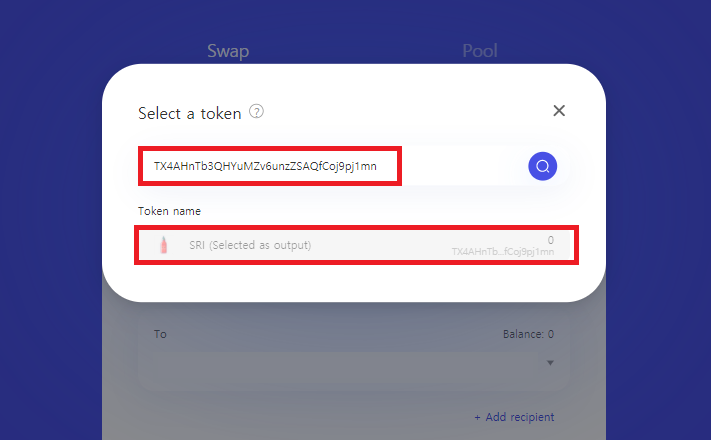Click the To label in swap form
Viewport: 711px width, 440px height.
point(160,334)
